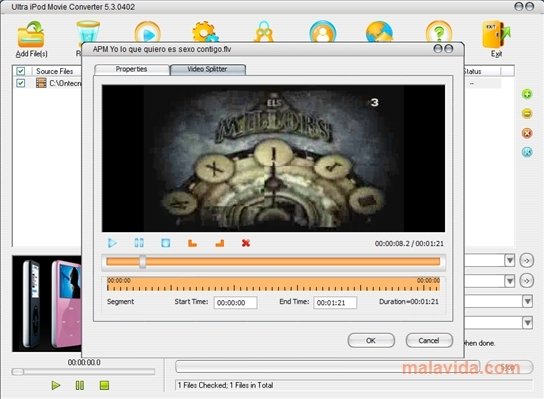The height and width of the screenshot is (399, 544).
Task: Click the yellow minus side icon
Action: click(527, 113)
